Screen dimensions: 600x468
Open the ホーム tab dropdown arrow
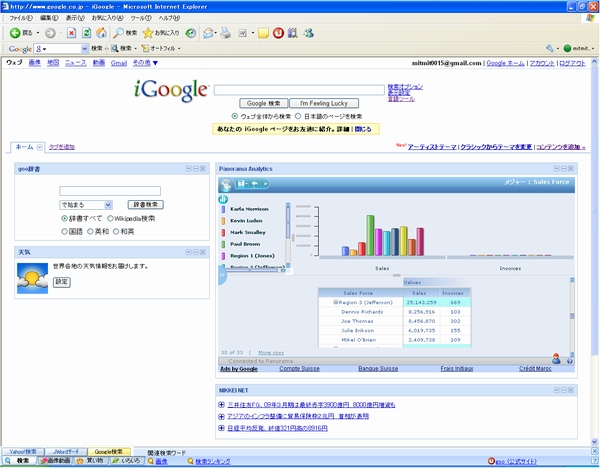click(x=39, y=147)
